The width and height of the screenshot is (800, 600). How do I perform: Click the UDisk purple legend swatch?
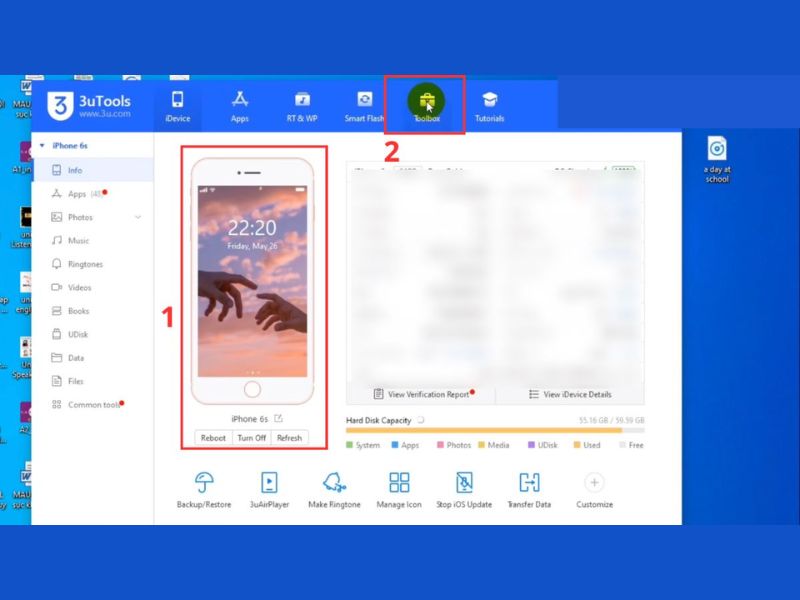tap(531, 445)
